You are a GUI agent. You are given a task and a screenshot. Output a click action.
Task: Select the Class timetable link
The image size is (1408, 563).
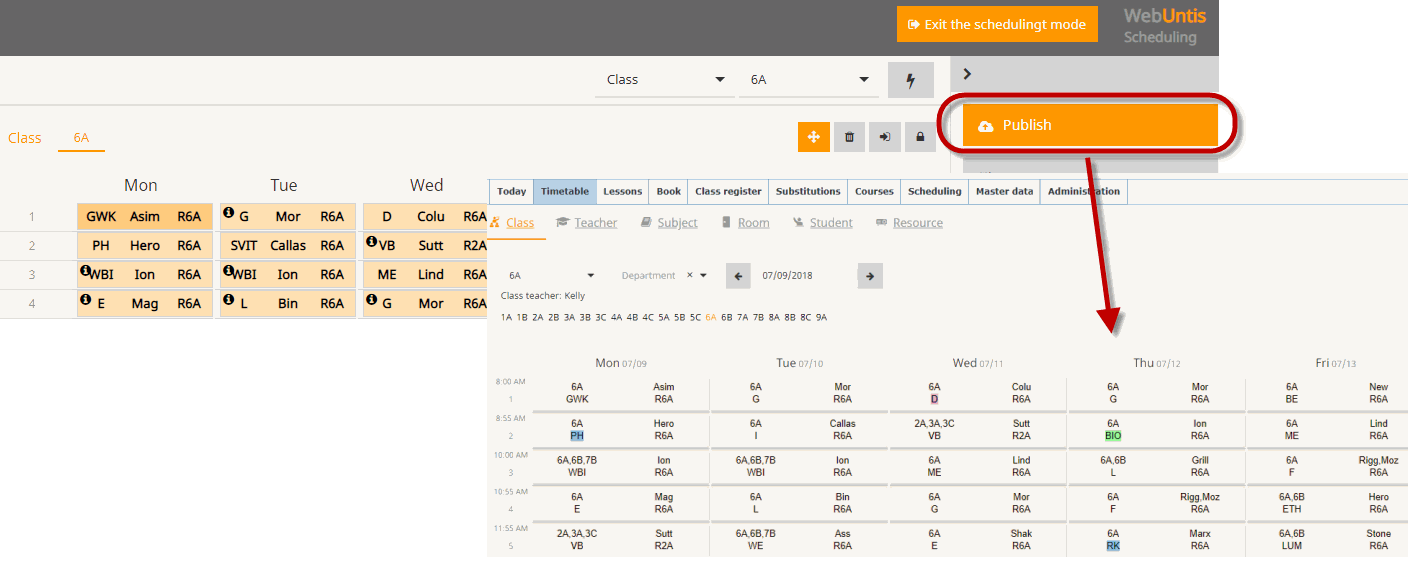coord(520,223)
